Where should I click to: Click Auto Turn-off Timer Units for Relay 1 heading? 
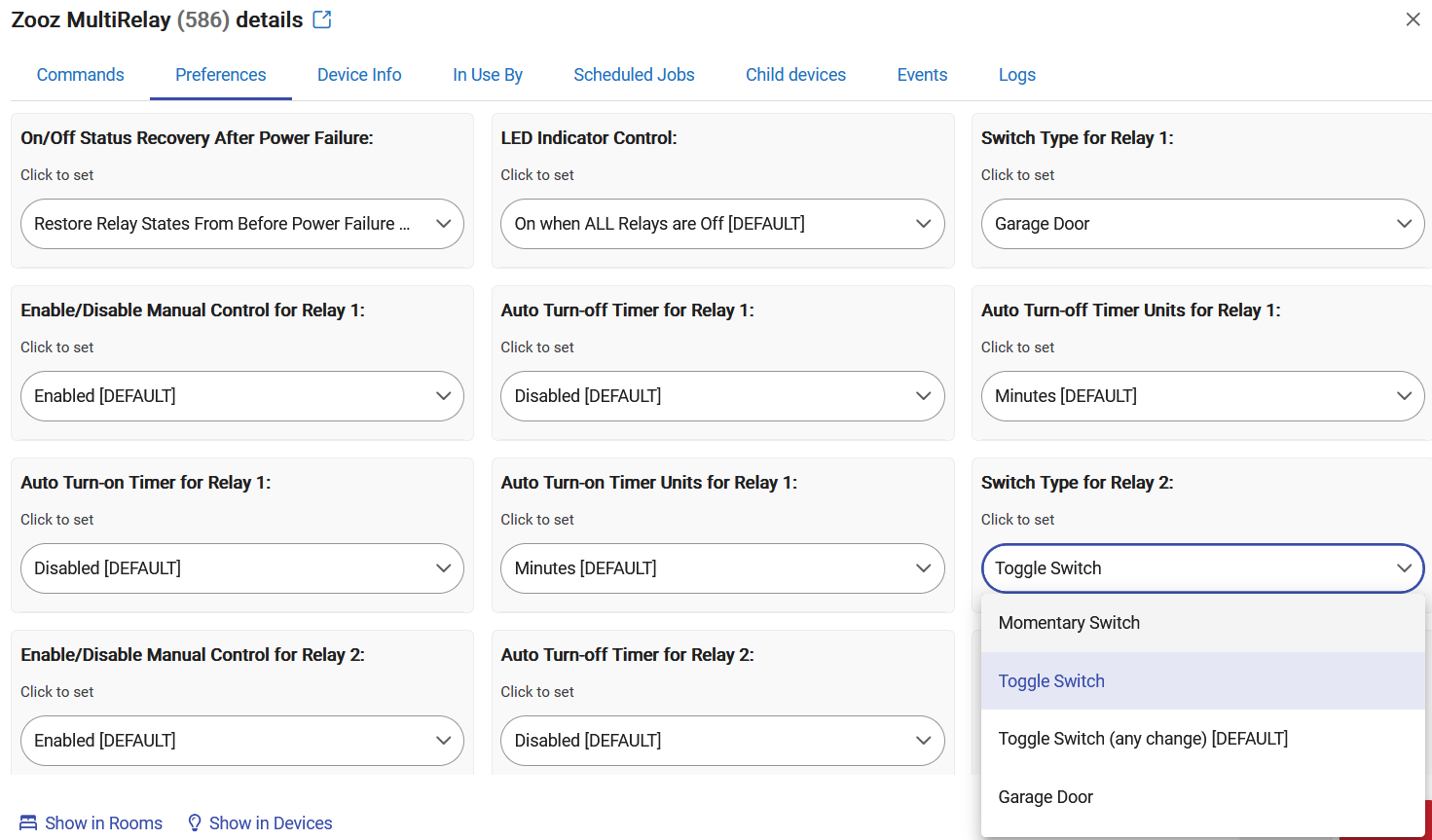pyautogui.click(x=1131, y=310)
